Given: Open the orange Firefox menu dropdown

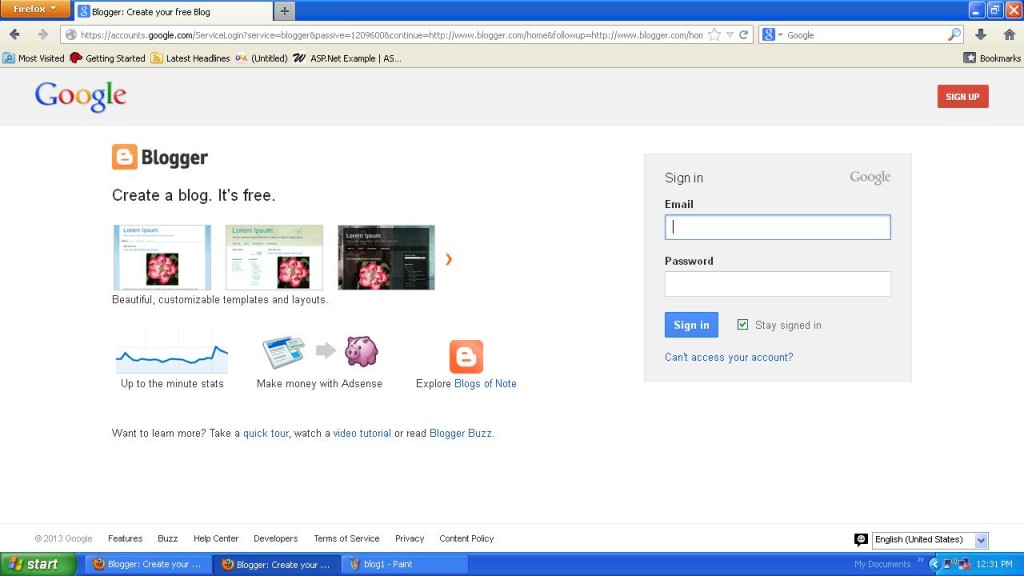Looking at the screenshot, I should [33, 7].
